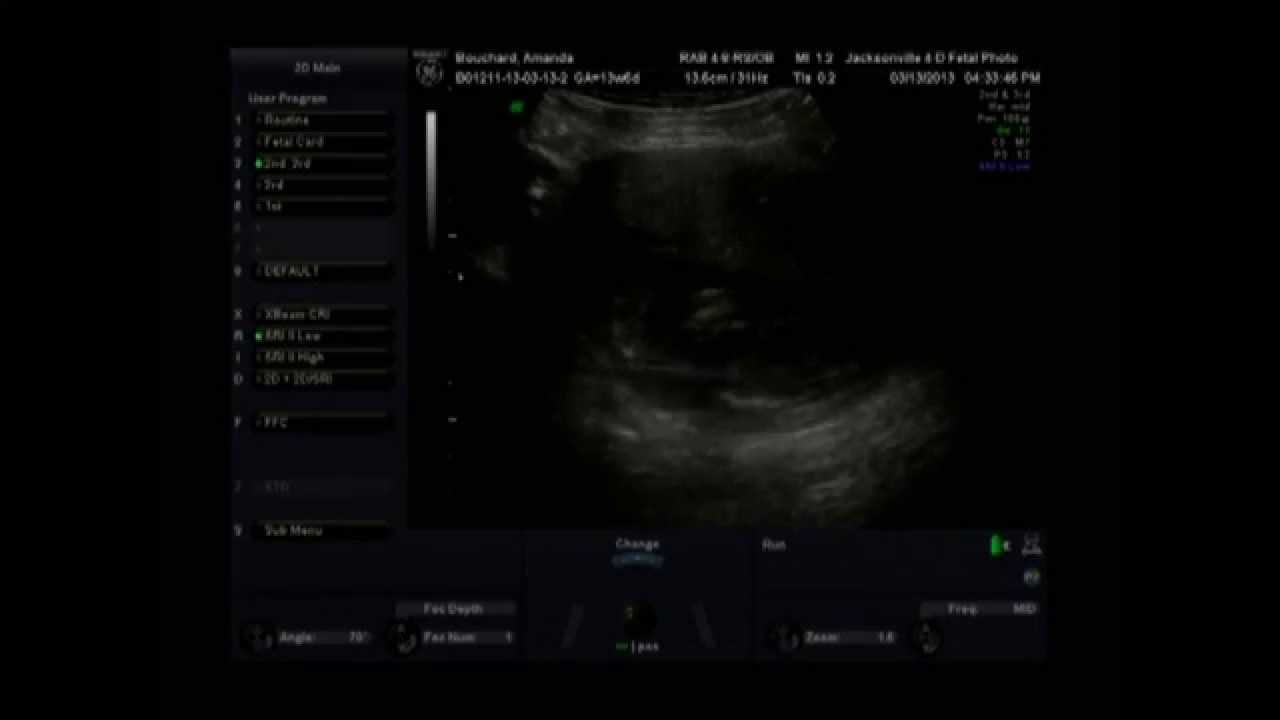1280x720 pixels.
Task: Select the 2nd 3rd user program
Action: [x=322, y=163]
